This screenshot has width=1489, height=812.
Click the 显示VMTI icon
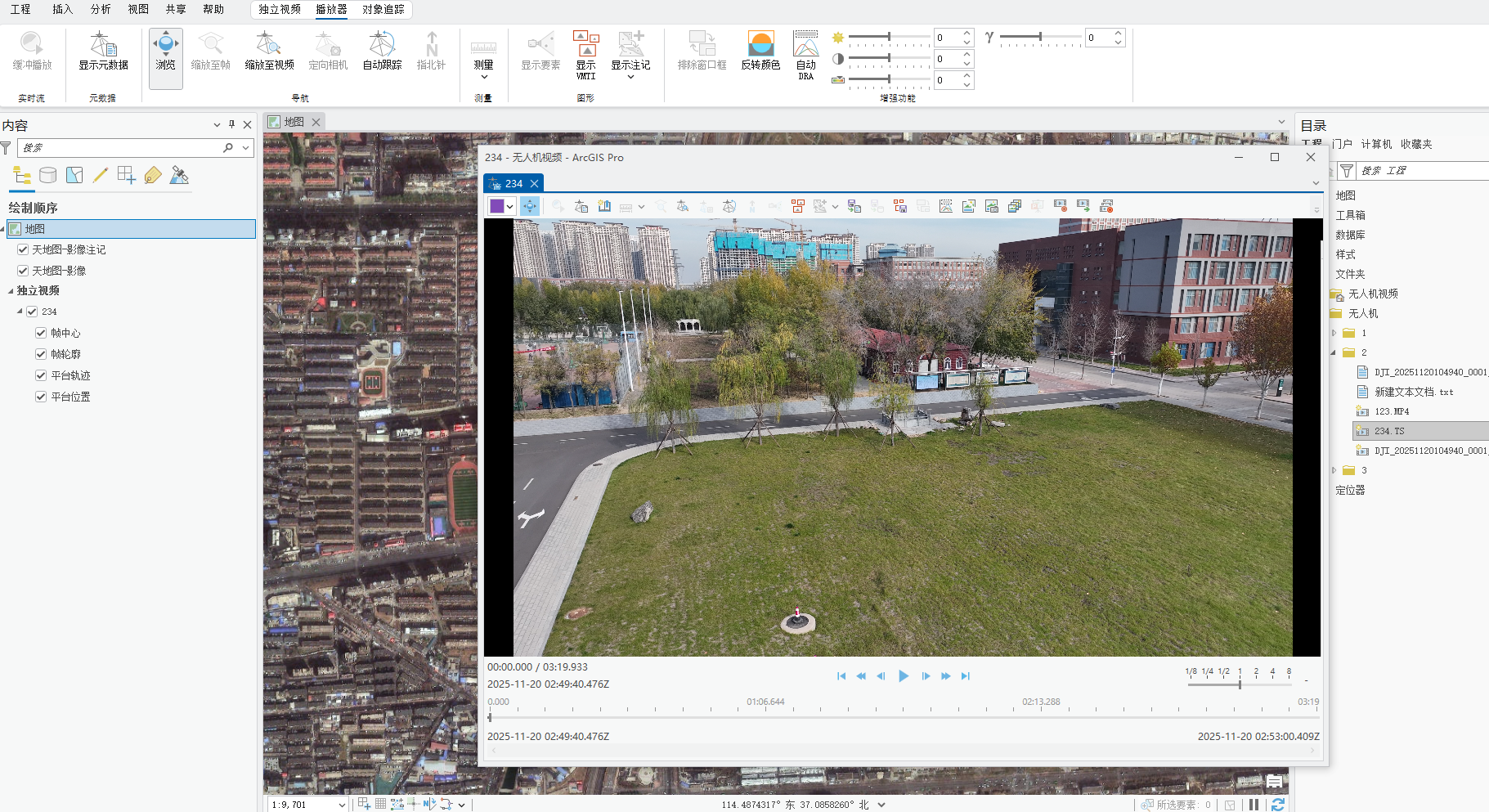pos(585,55)
